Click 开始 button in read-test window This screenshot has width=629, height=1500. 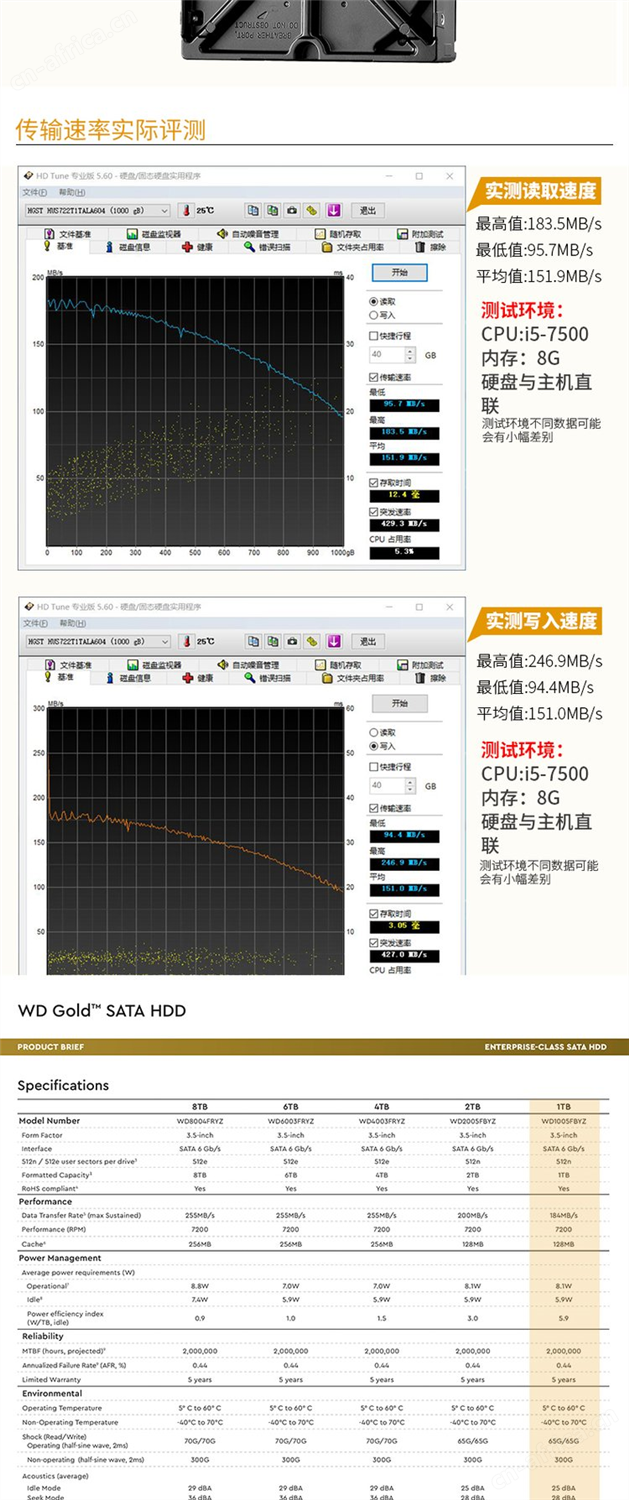pyautogui.click(x=400, y=272)
